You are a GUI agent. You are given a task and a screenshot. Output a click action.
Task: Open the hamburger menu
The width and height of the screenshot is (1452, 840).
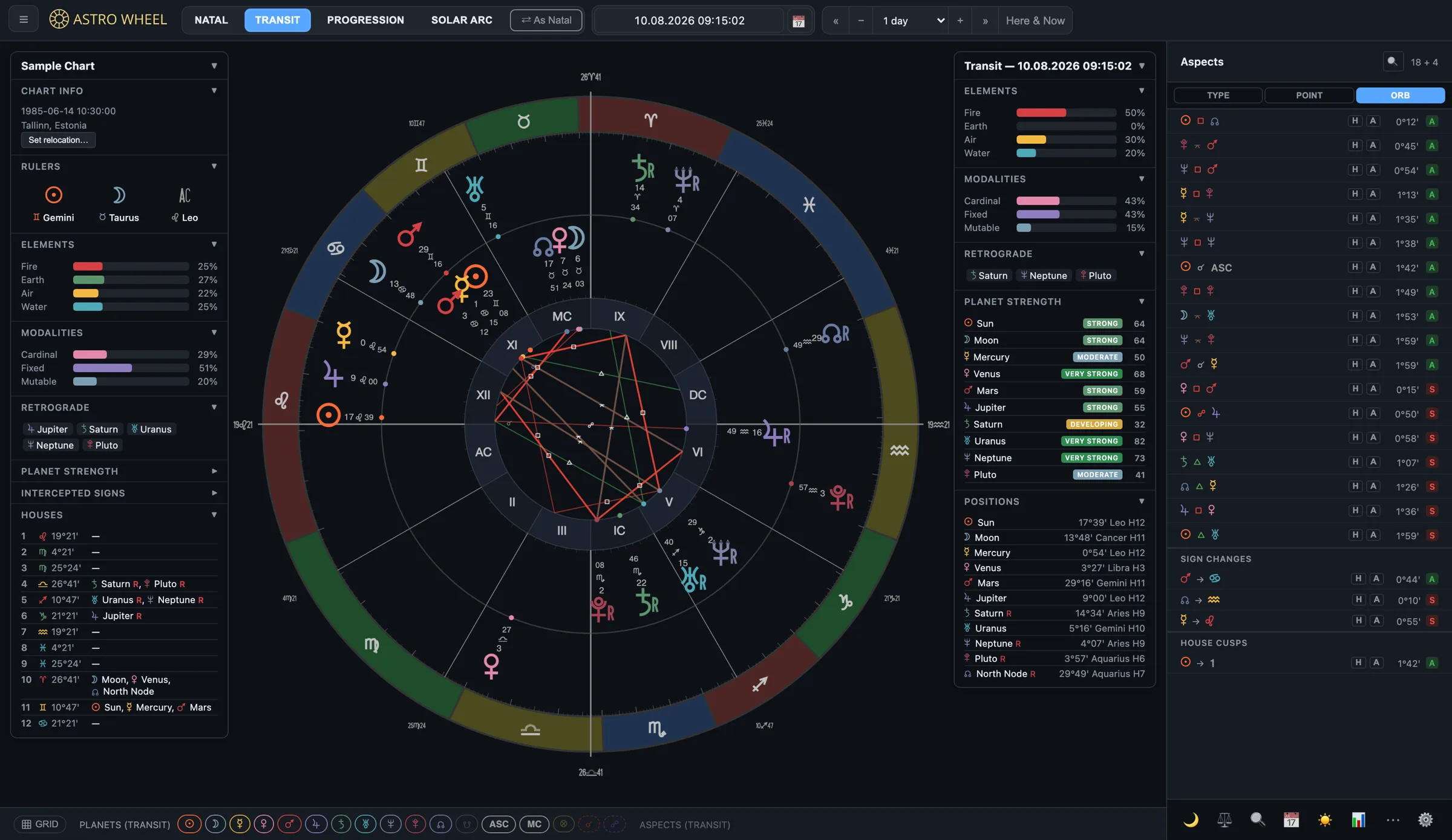24,20
